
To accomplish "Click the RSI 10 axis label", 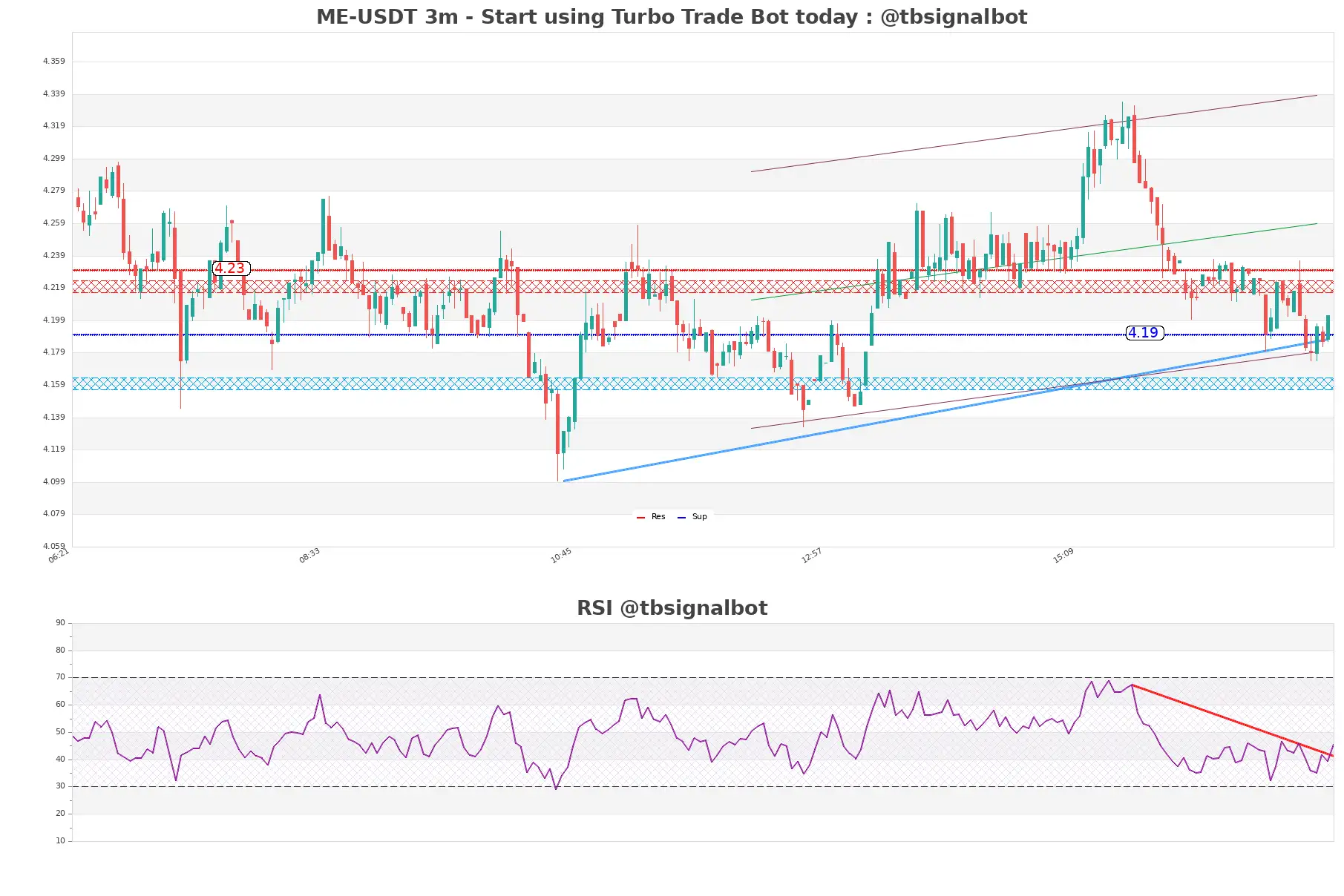I will pos(60,840).
